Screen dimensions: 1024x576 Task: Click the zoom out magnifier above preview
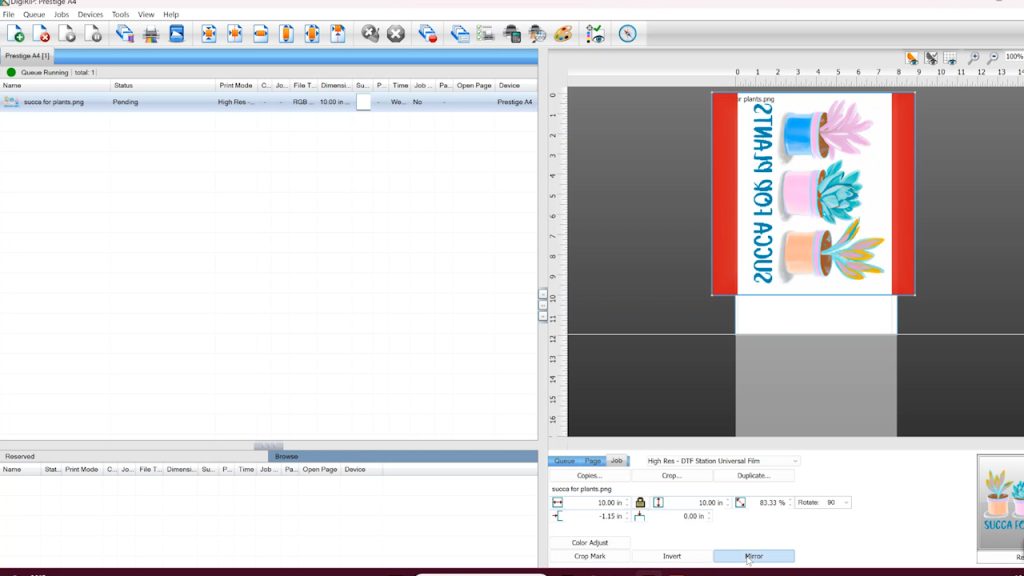[x=992, y=59]
